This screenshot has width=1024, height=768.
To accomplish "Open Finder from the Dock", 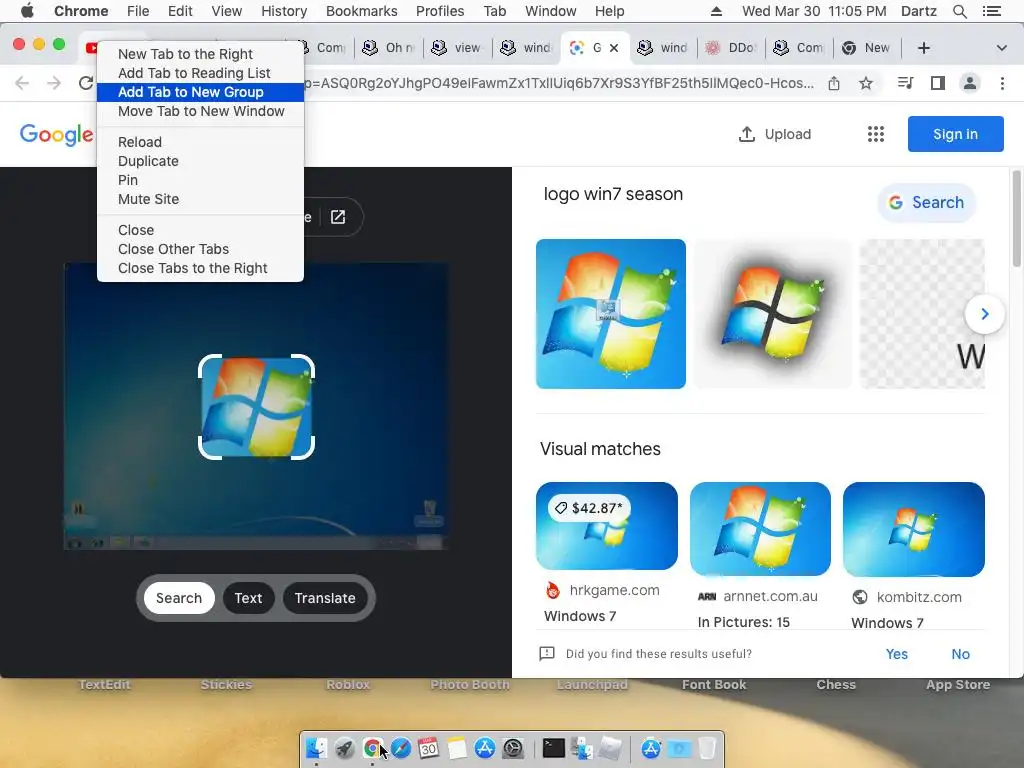I will point(317,748).
